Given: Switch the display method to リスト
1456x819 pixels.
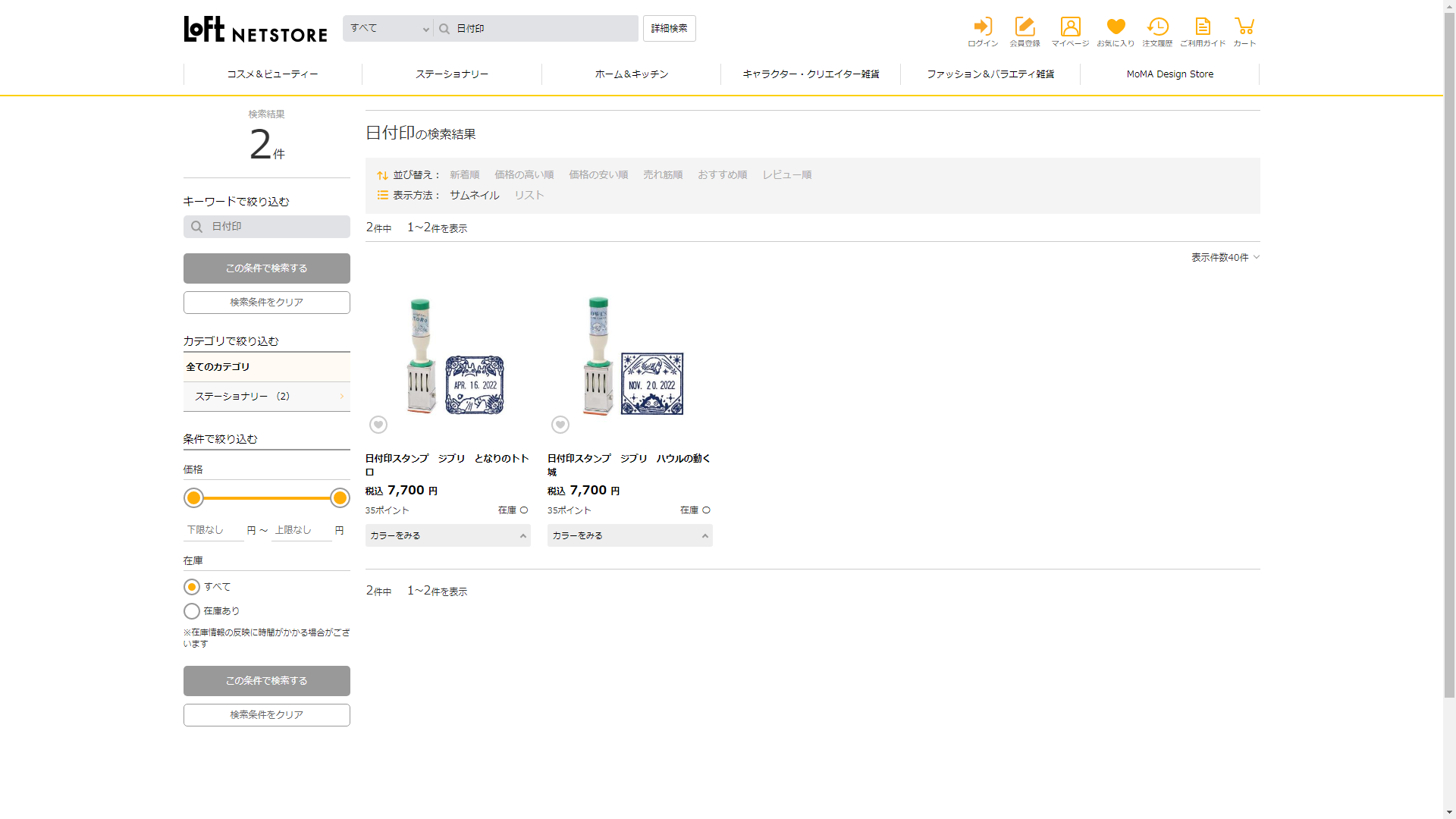Looking at the screenshot, I should point(529,195).
